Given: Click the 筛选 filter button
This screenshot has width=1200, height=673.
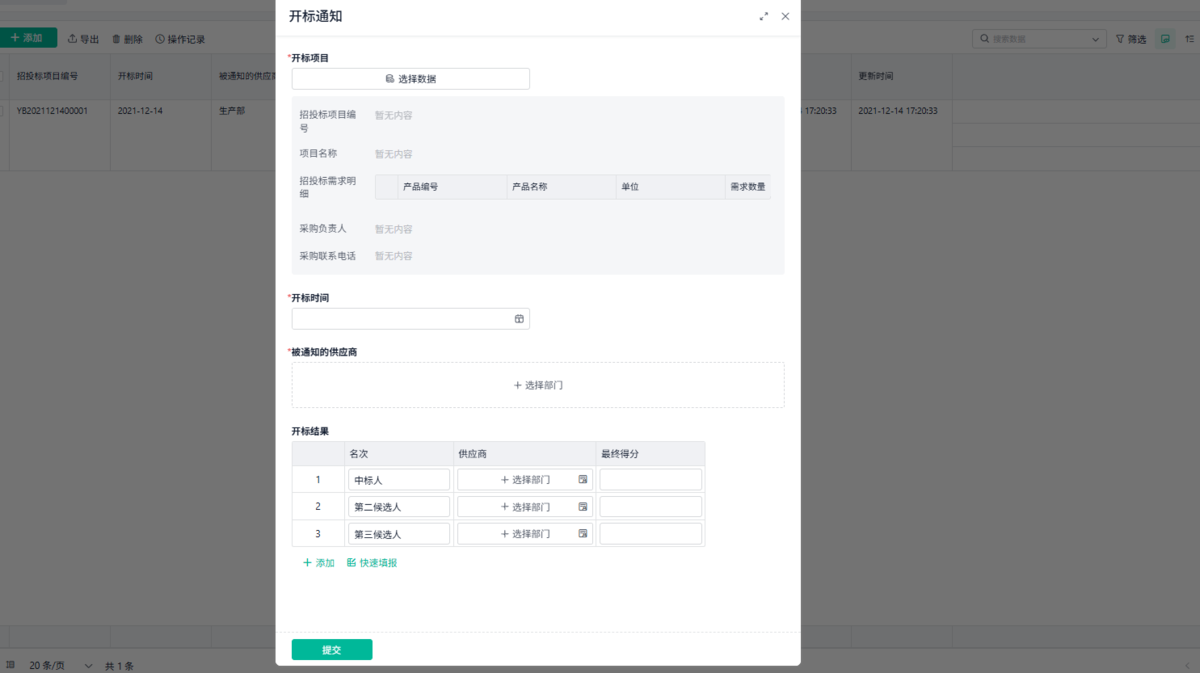Looking at the screenshot, I should coord(1132,39).
